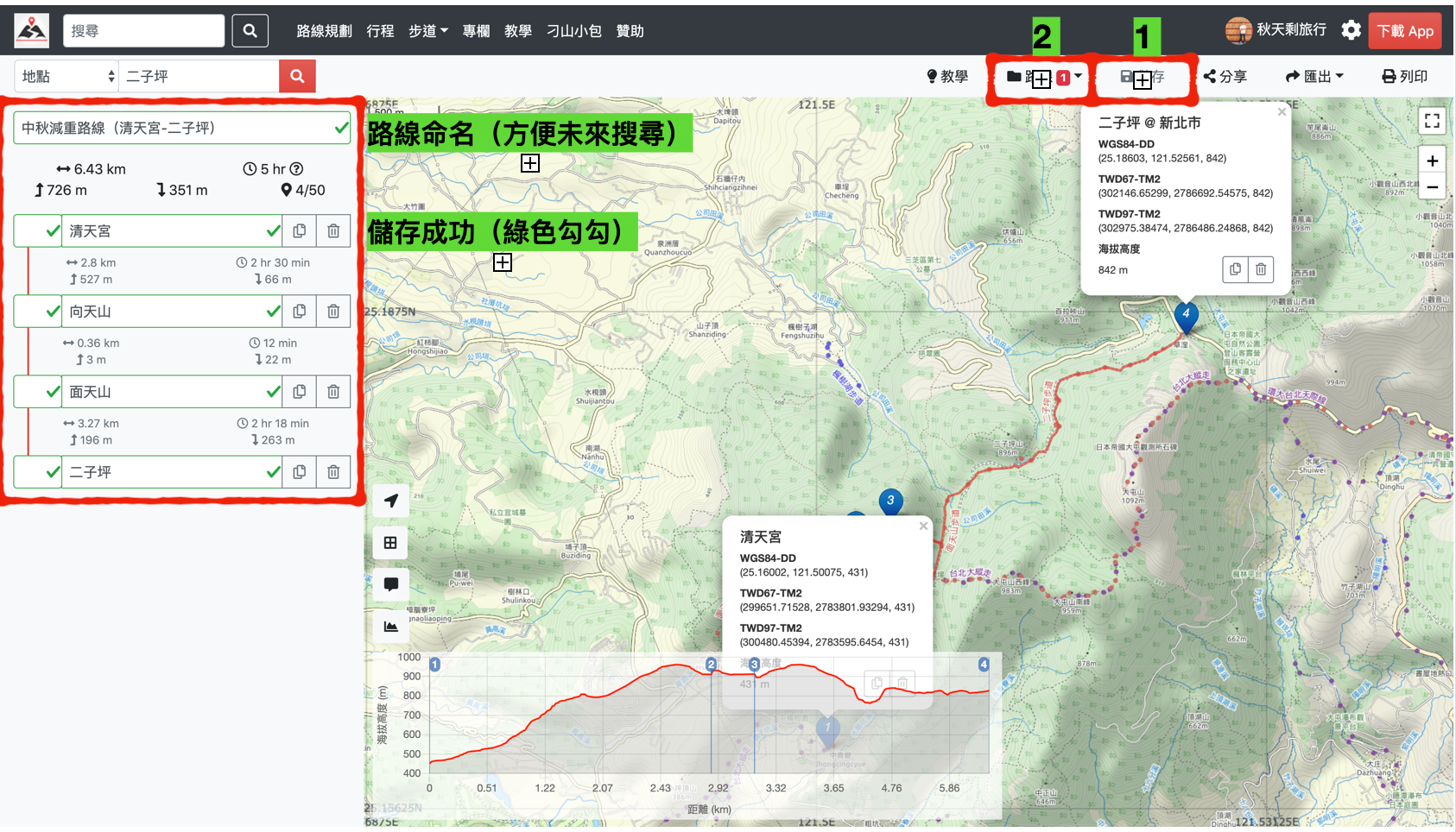Open the map comment bubble icon
This screenshot has width=1456, height=832.
[391, 584]
